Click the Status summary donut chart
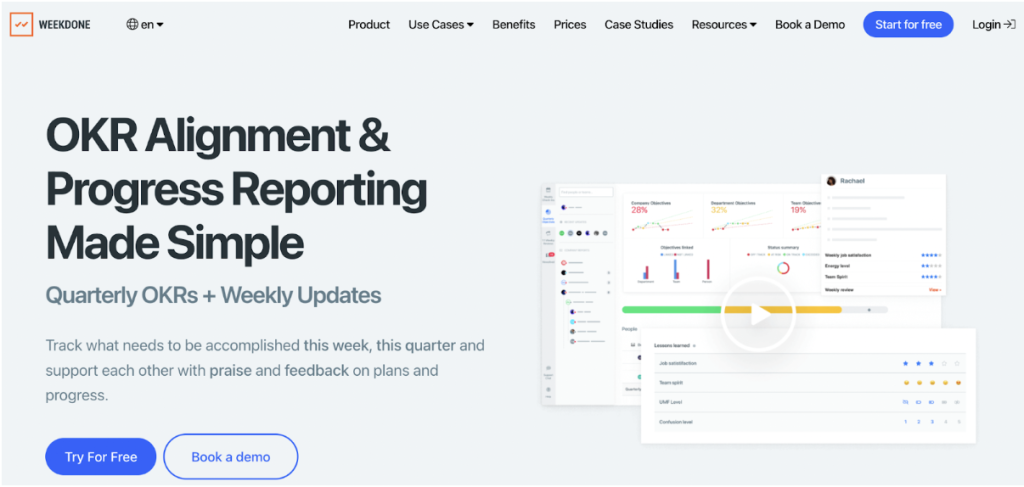The width and height of the screenshot is (1024, 487). pyautogui.click(x=783, y=267)
